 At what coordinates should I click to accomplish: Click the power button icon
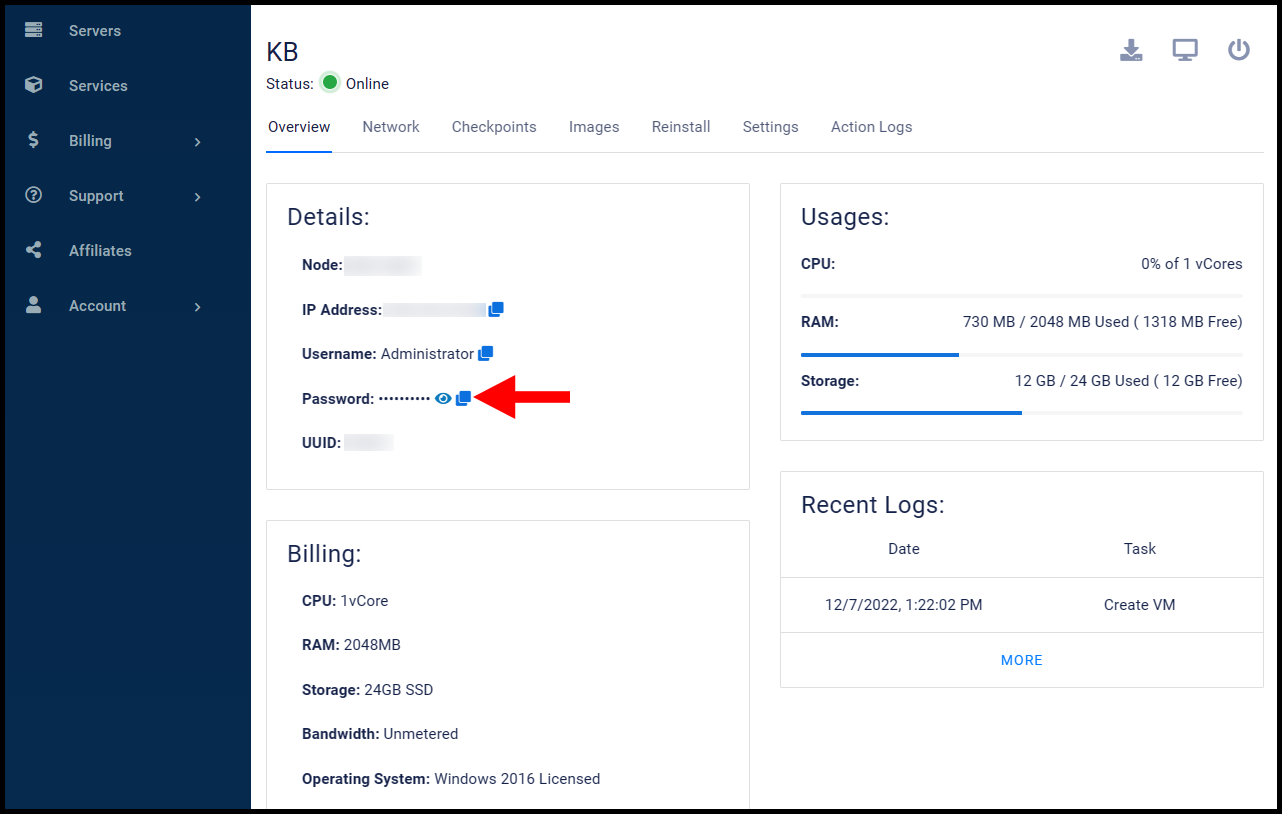(x=1239, y=50)
